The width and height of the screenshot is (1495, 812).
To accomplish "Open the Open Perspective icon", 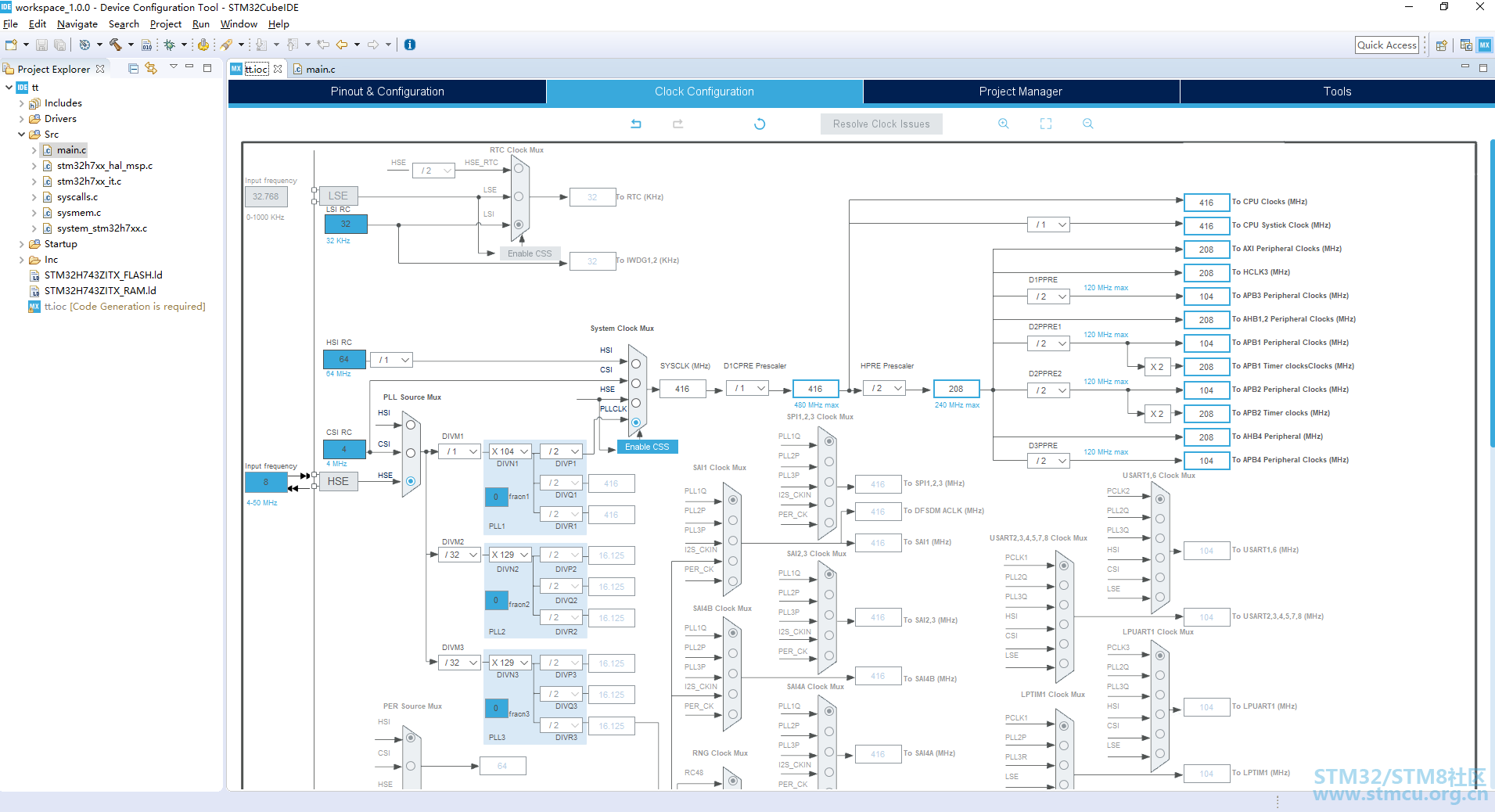I will (1441, 45).
